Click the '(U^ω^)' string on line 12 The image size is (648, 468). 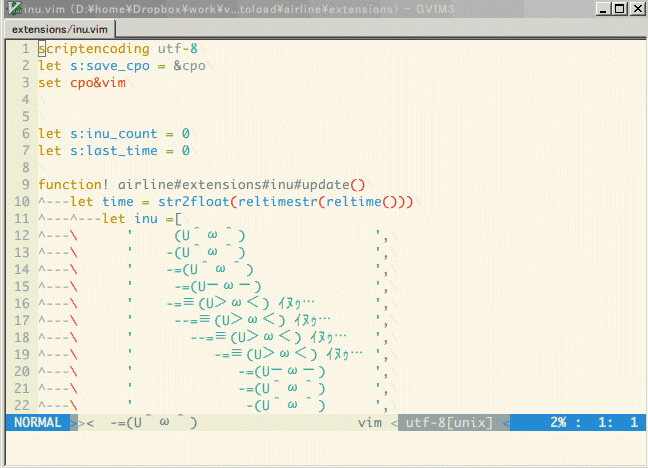click(210, 235)
